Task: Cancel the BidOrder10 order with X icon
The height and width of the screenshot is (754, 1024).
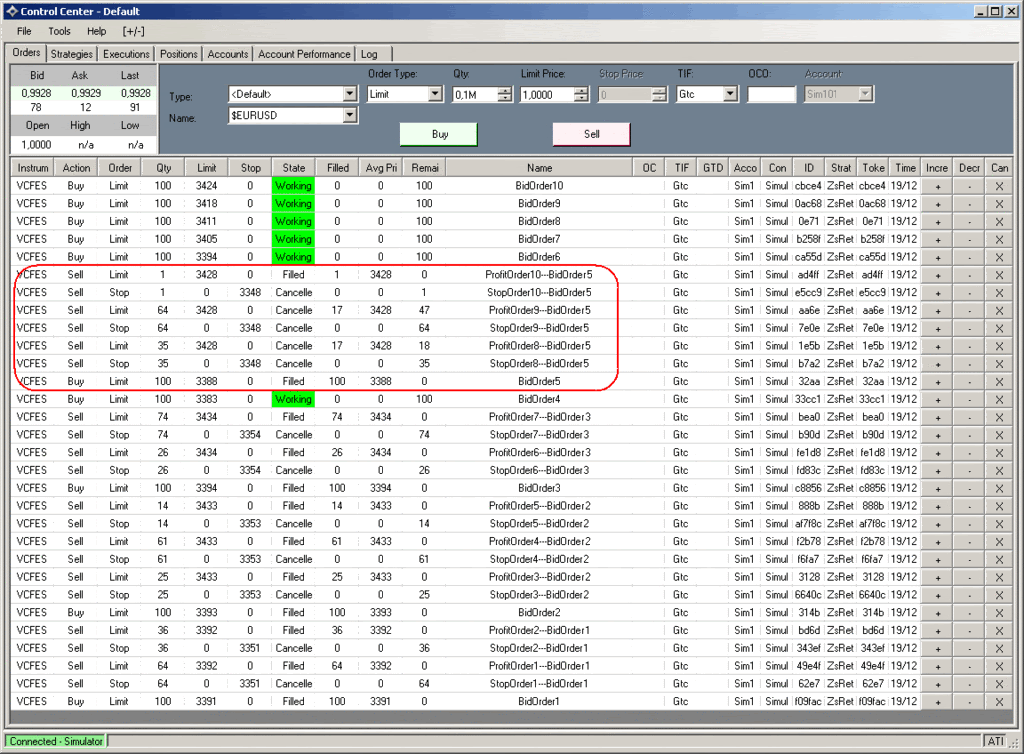Action: (999, 186)
